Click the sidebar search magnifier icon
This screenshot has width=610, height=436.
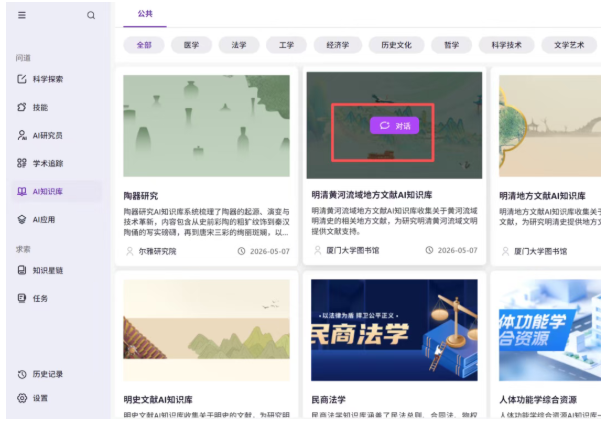(91, 15)
